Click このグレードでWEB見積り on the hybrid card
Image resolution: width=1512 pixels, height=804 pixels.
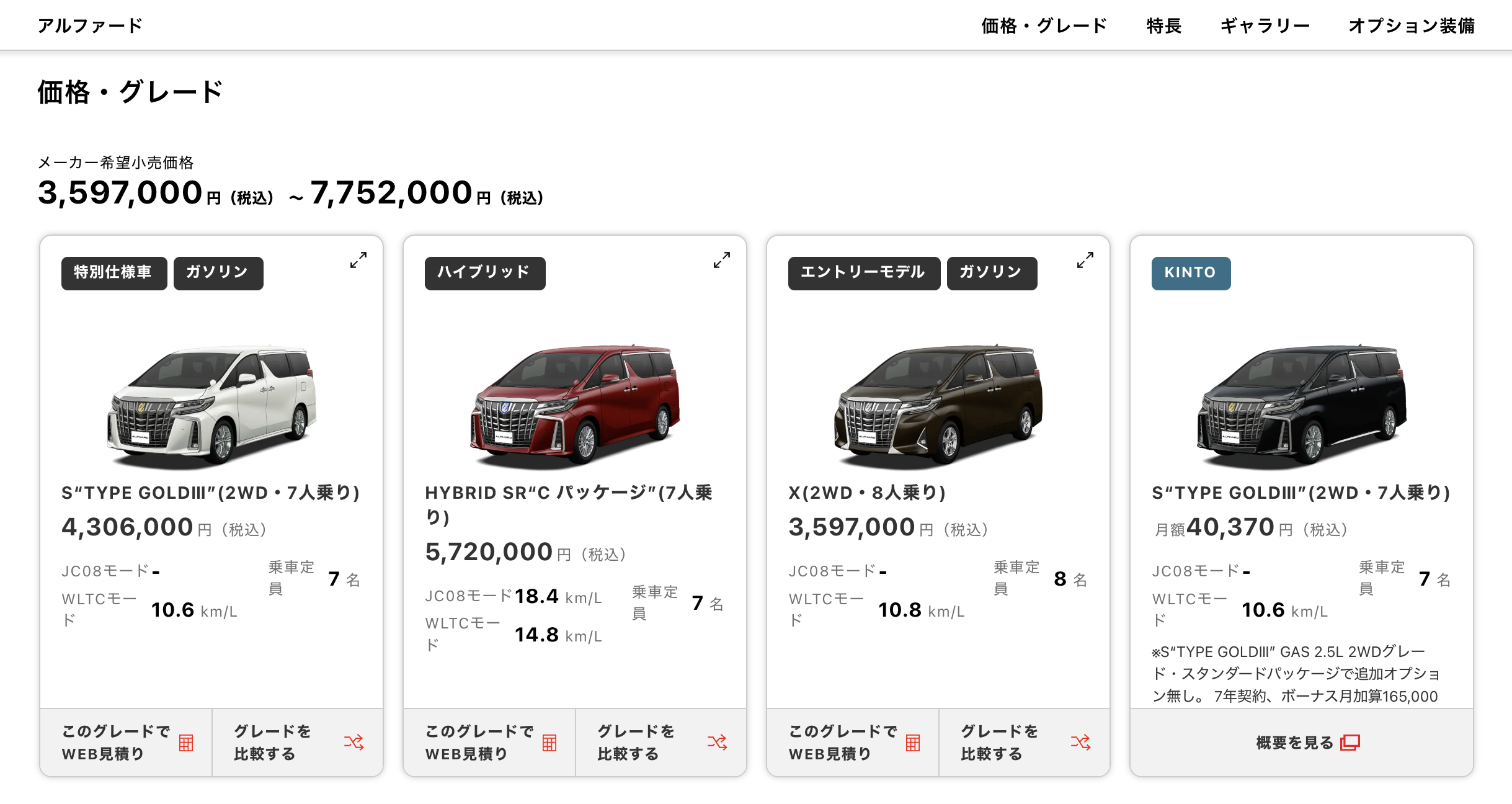[489, 743]
